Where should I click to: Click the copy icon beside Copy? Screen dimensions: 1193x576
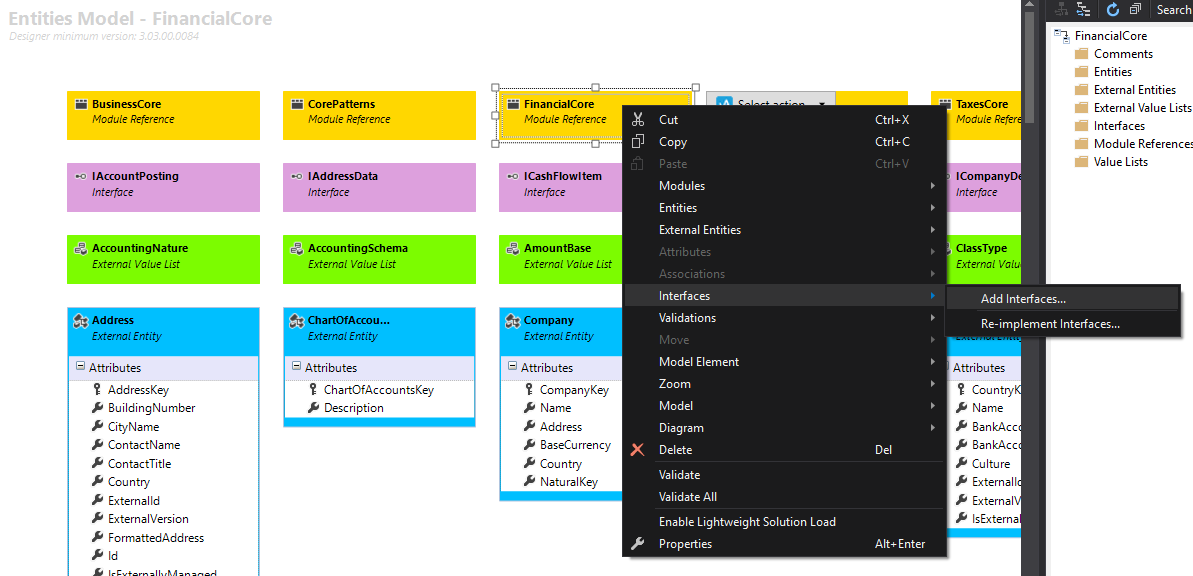pos(638,142)
